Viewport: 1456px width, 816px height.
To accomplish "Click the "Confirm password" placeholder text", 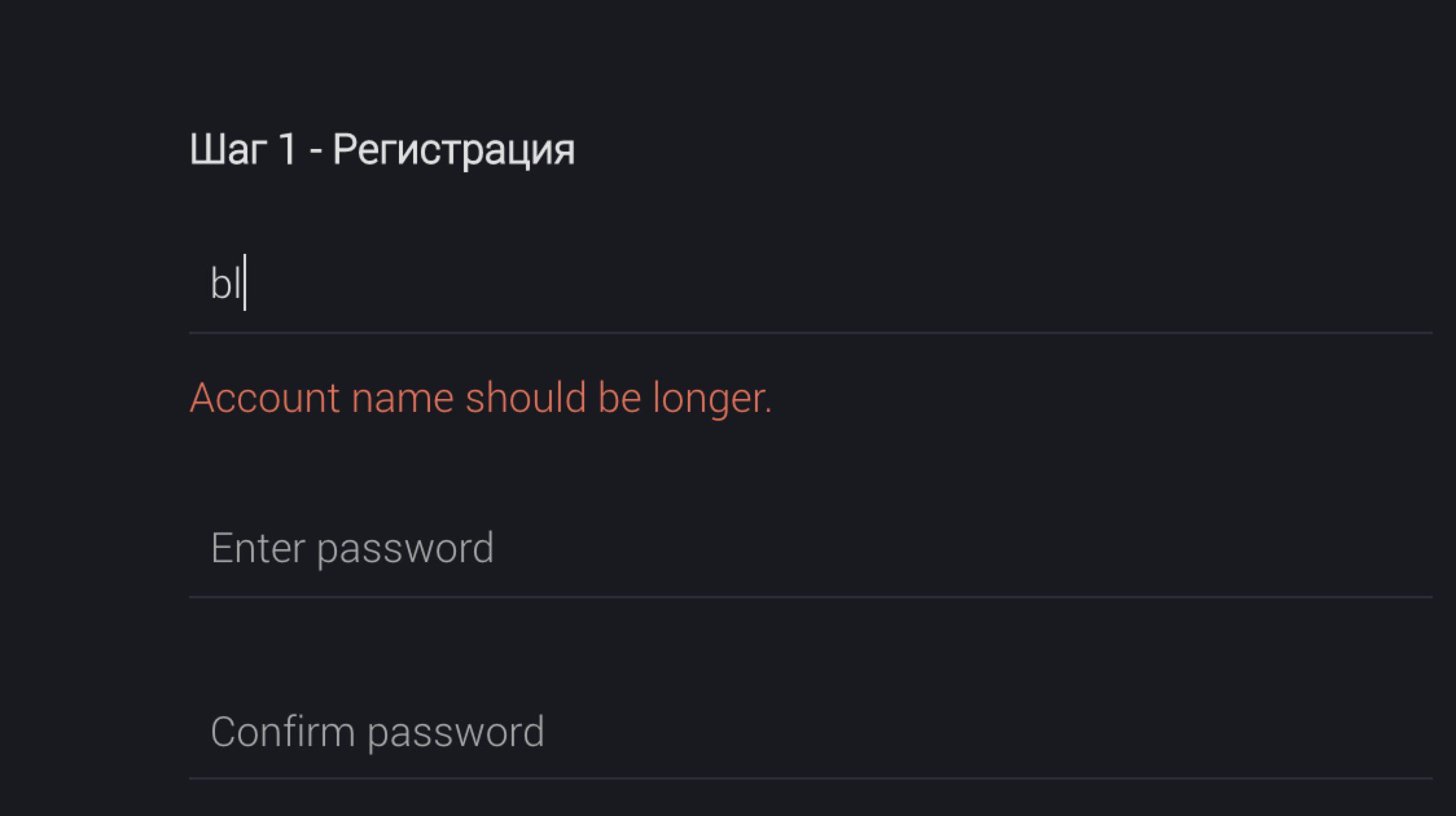I will tap(377, 732).
